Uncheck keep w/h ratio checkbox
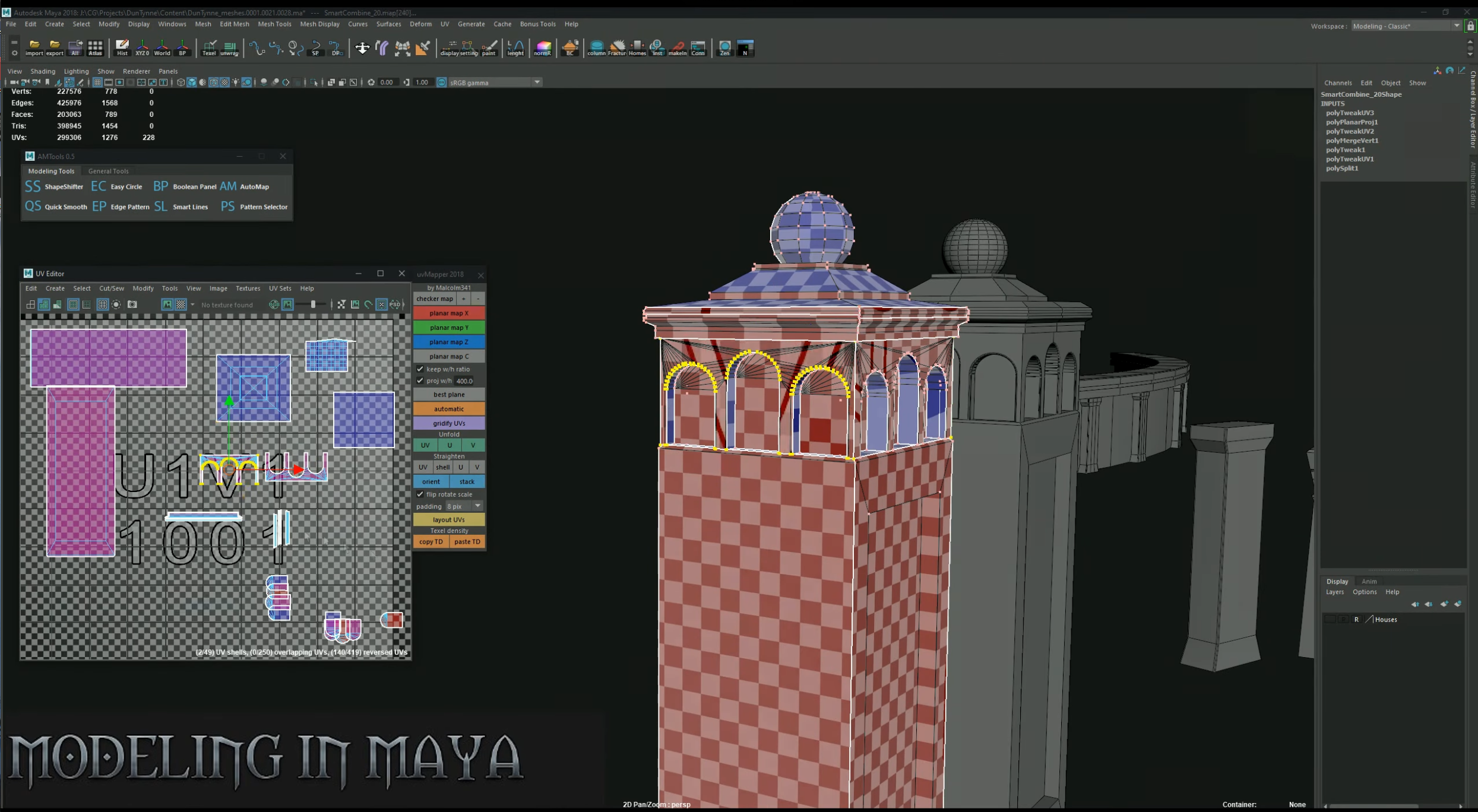 420,369
